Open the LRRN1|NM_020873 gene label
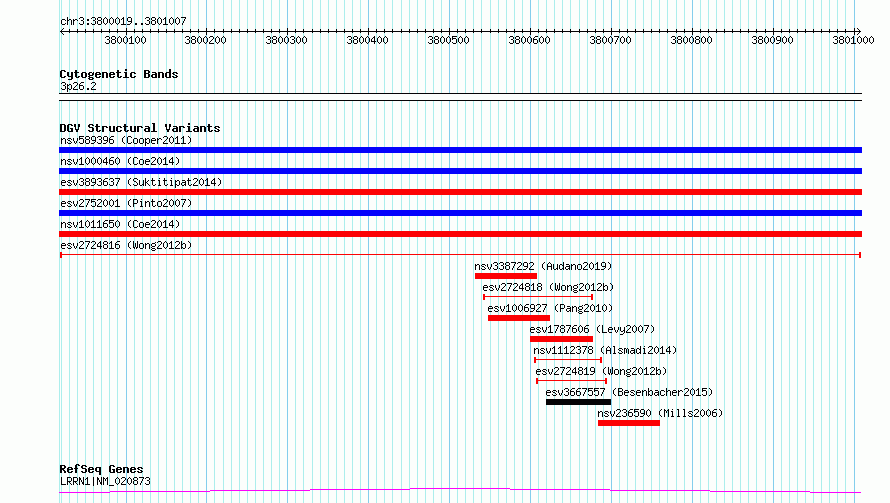This screenshot has height=503, width=890. [x=105, y=481]
